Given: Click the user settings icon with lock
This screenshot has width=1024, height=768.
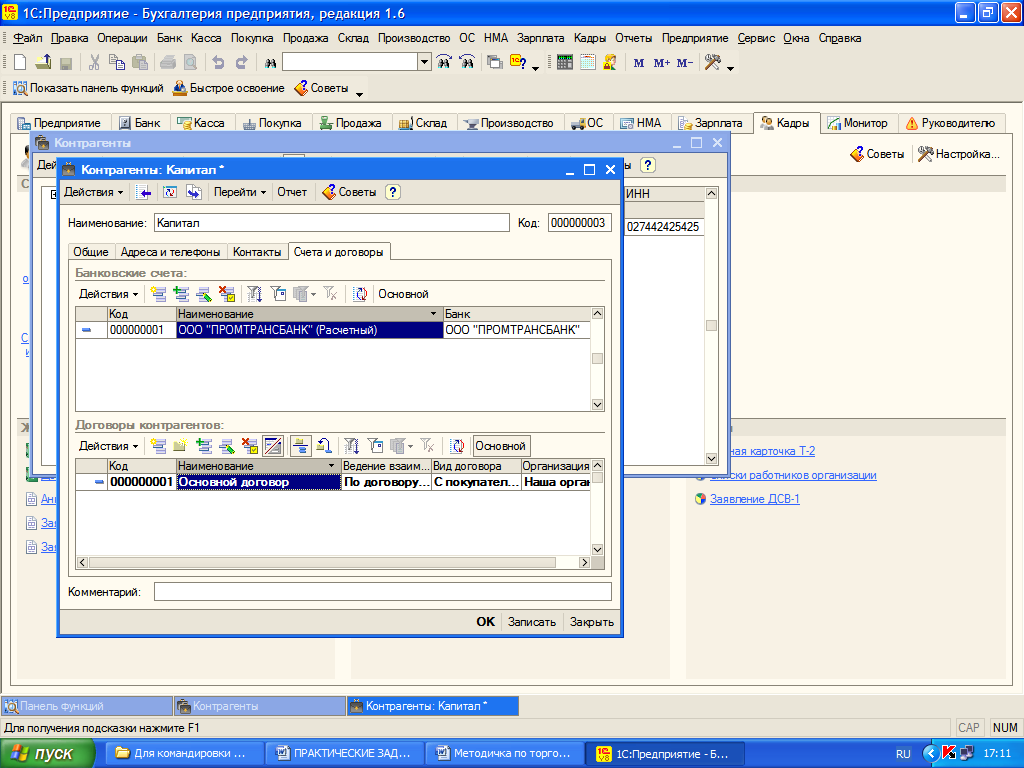Looking at the screenshot, I should [610, 63].
